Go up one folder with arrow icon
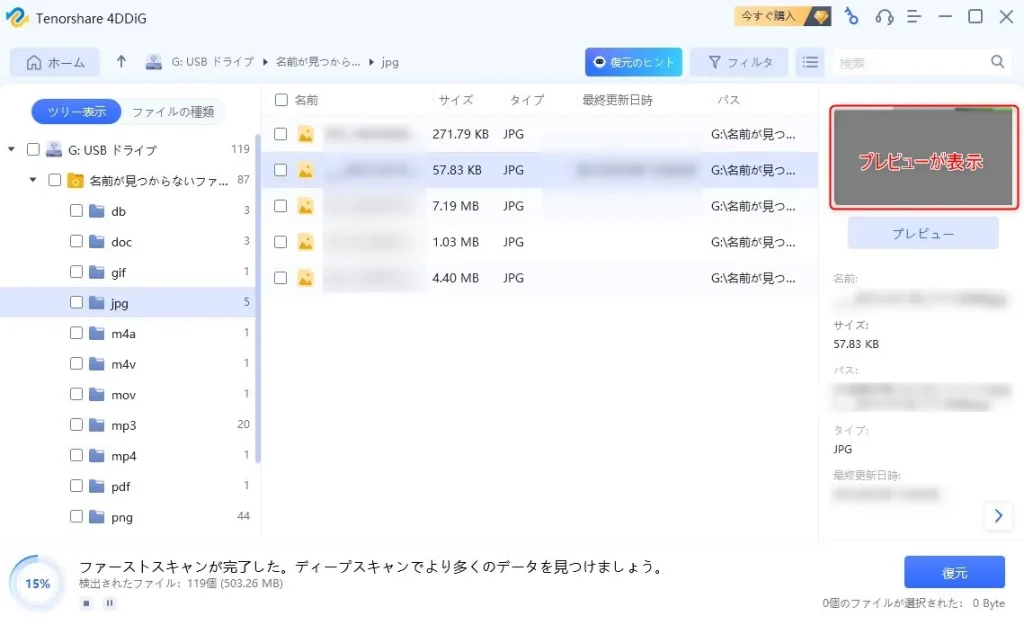 click(121, 62)
